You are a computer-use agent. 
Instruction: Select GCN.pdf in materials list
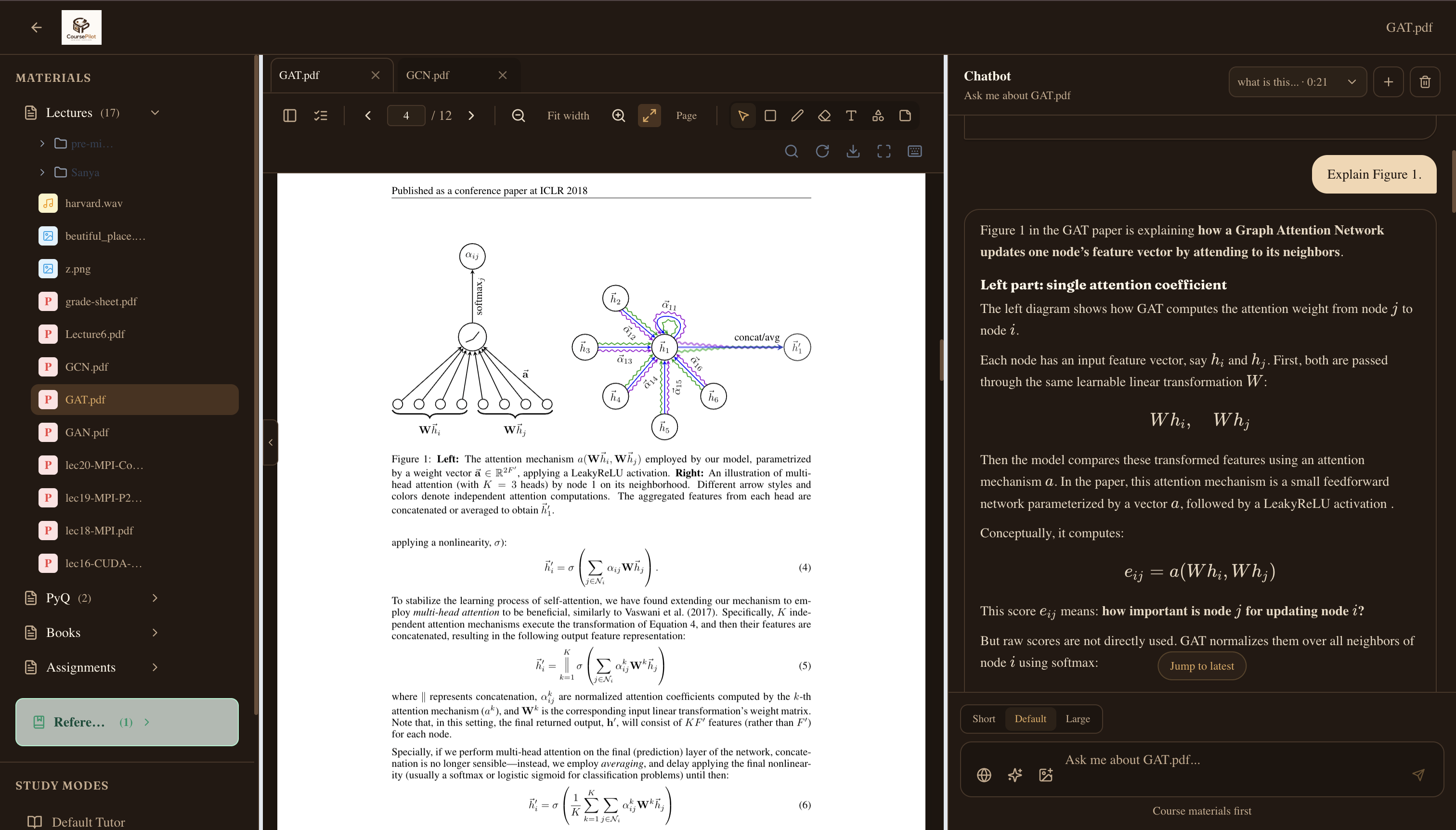click(134, 367)
